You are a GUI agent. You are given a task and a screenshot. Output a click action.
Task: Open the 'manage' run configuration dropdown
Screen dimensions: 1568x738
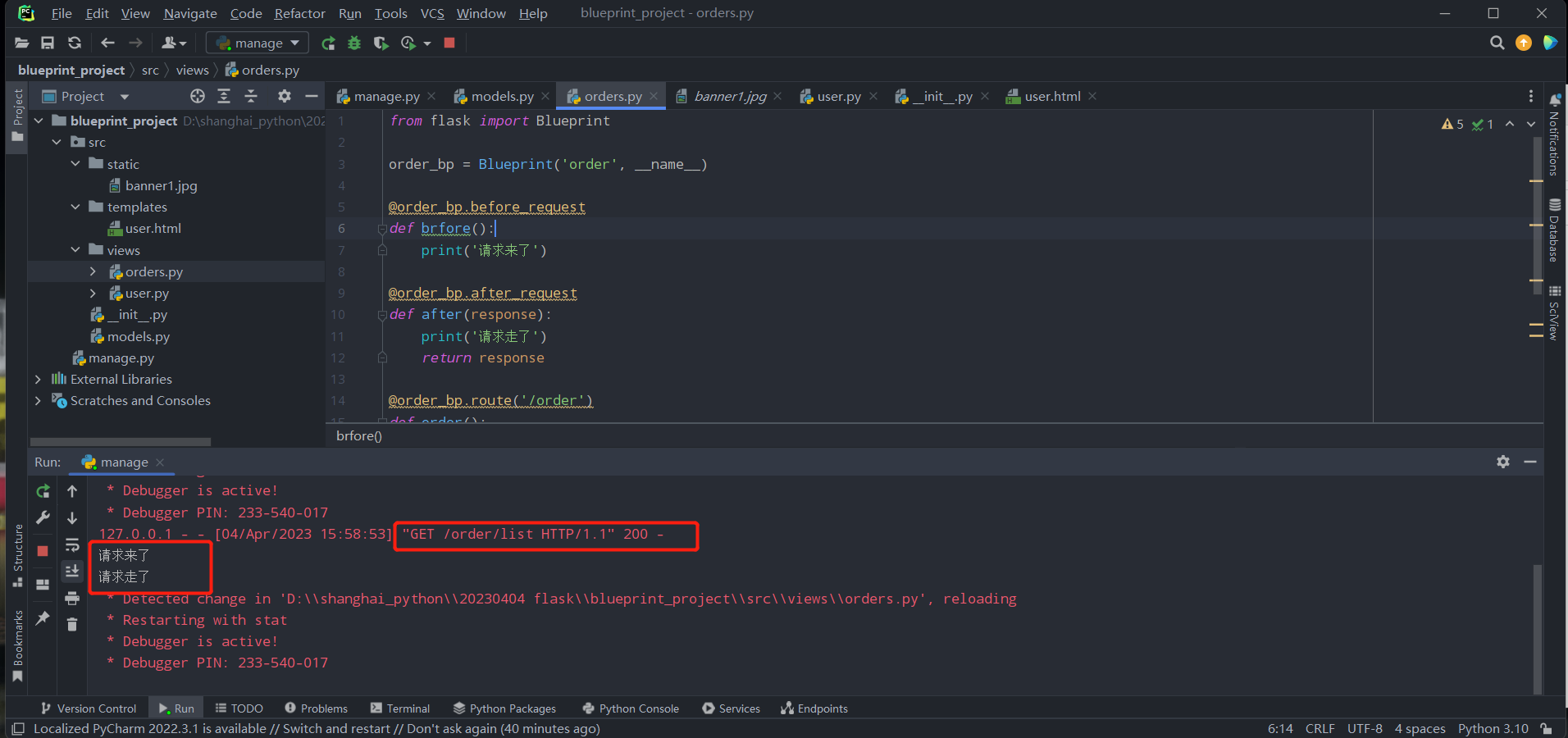click(258, 43)
